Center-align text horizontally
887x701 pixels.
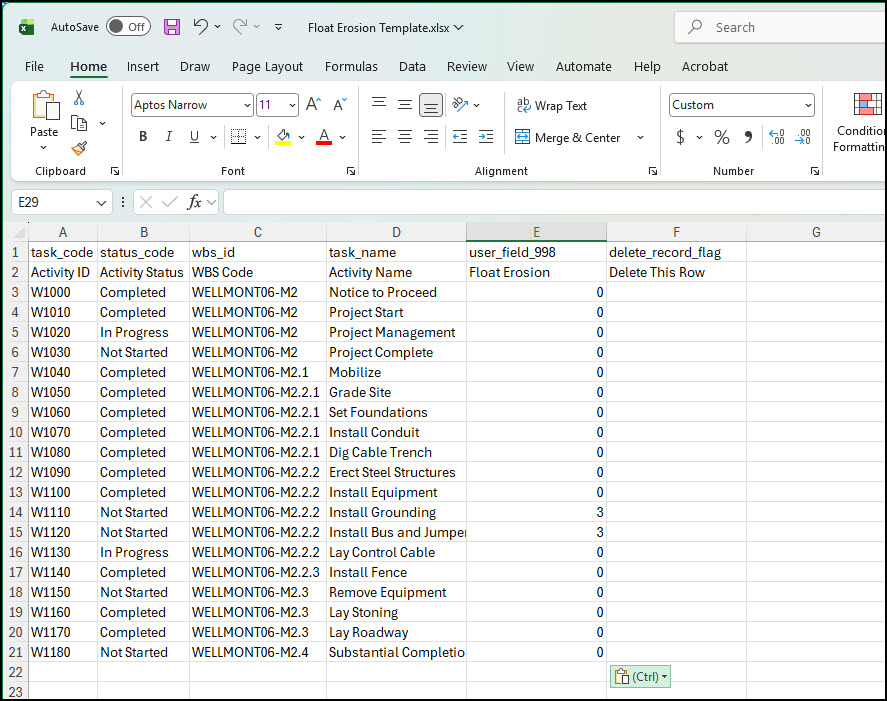click(405, 137)
